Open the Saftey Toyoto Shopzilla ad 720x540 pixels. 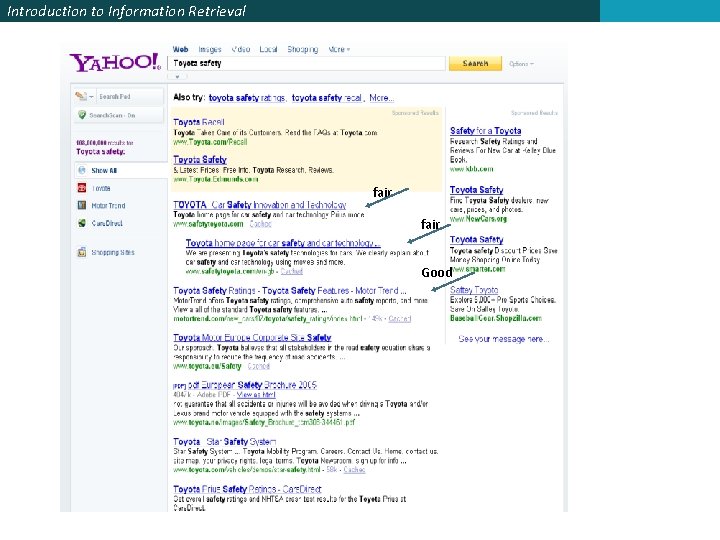pos(474,290)
